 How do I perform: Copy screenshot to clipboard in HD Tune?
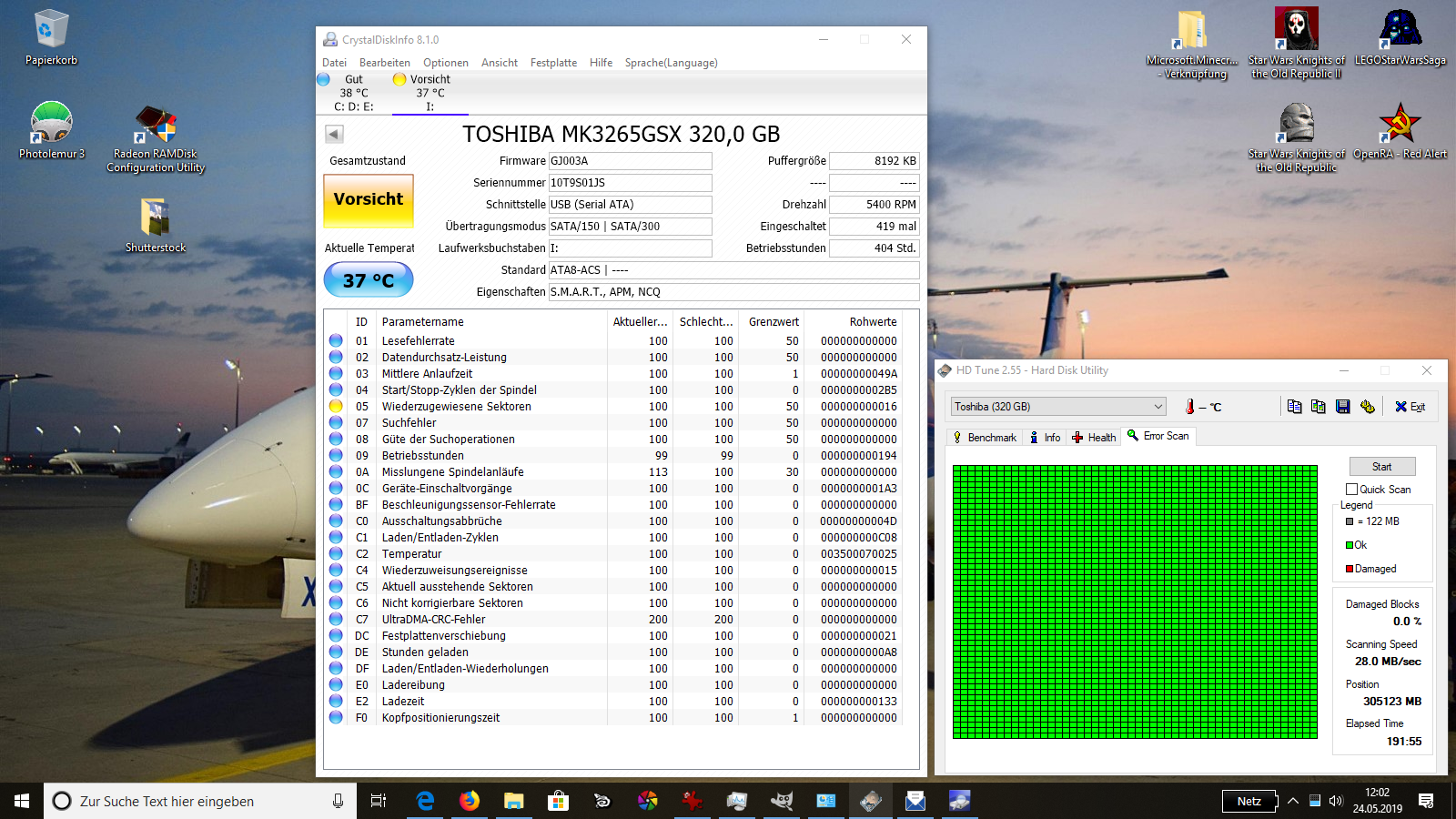click(x=1319, y=407)
